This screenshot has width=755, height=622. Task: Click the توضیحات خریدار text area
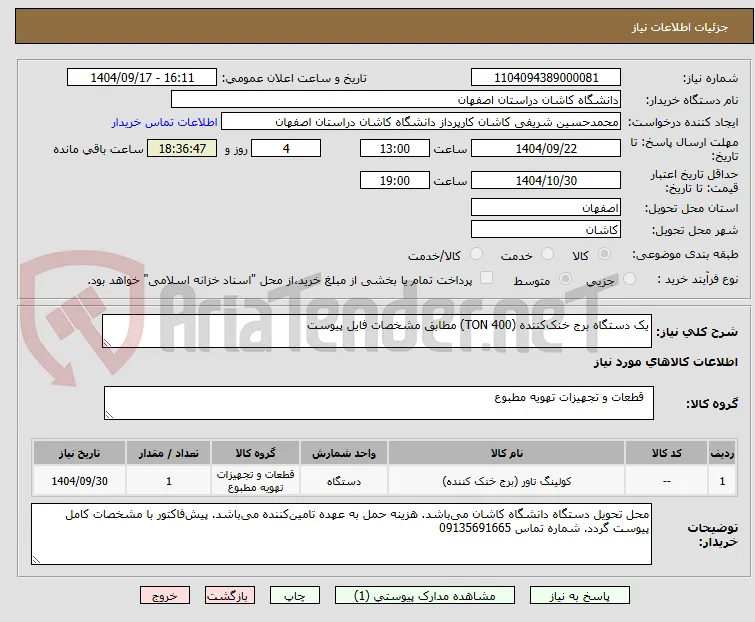coord(341,534)
